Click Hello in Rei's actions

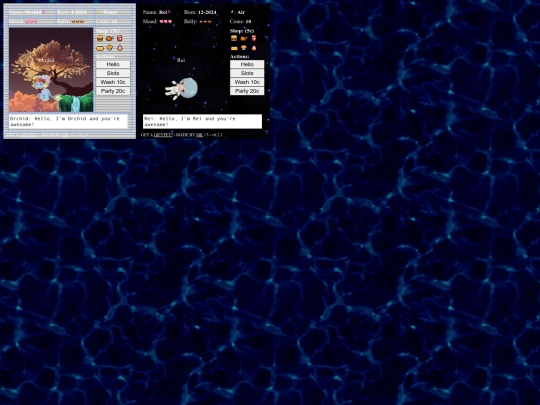tap(247, 64)
